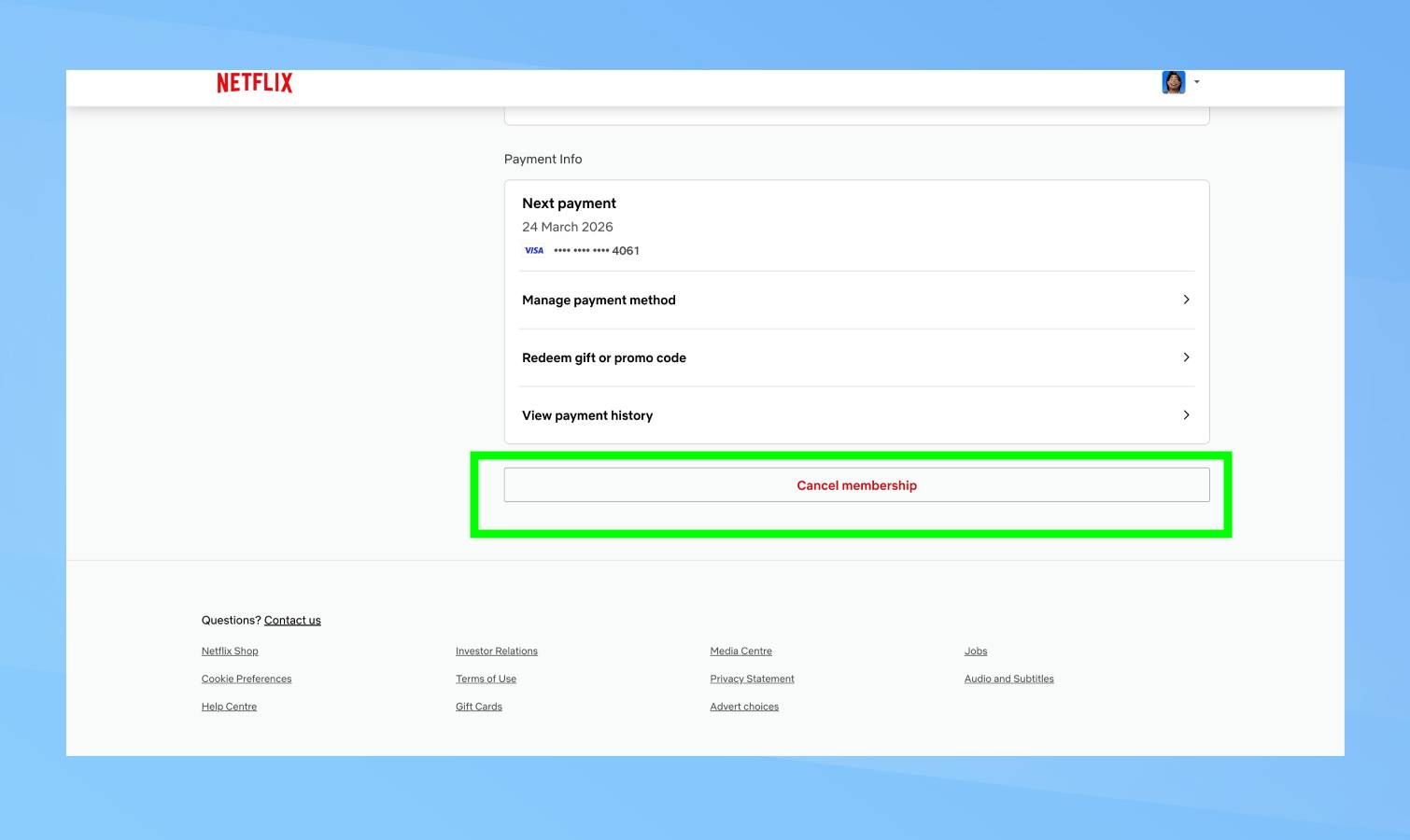The width and height of the screenshot is (1410, 840).
Task: Open Cookie Preferences in the footer
Action: point(247,679)
